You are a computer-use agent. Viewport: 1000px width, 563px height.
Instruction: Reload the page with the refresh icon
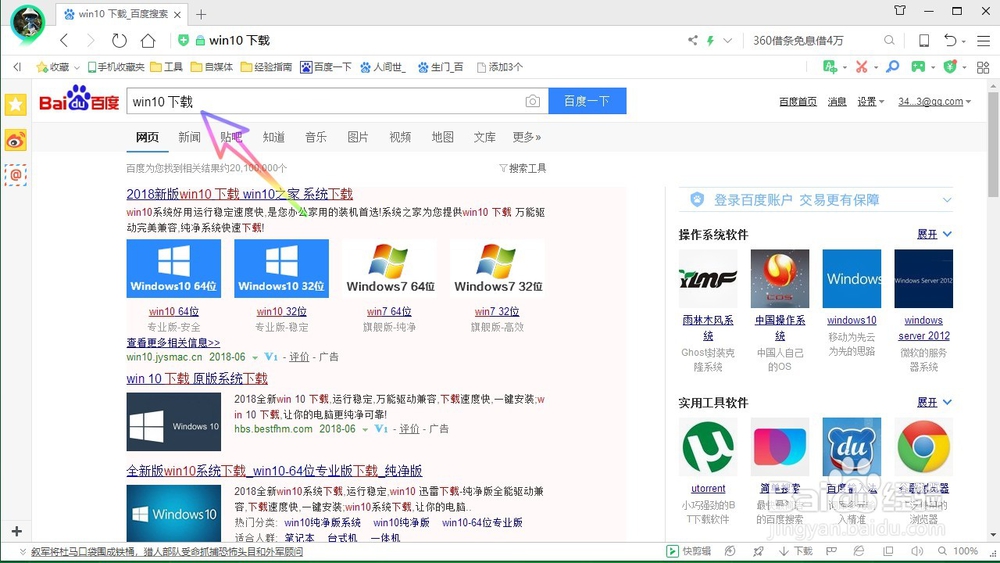(x=119, y=40)
